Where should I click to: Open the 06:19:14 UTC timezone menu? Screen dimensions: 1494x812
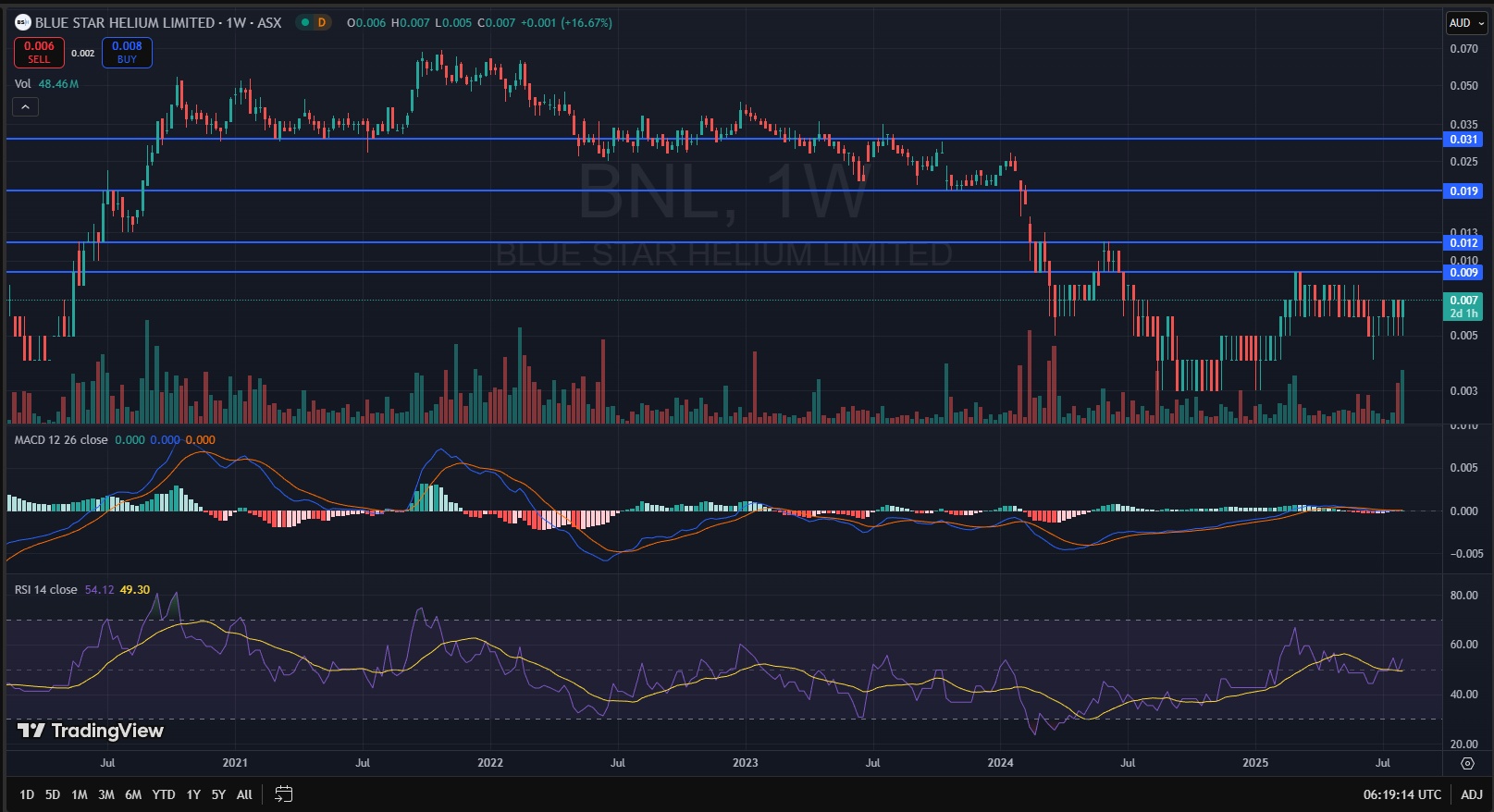[x=1401, y=794]
